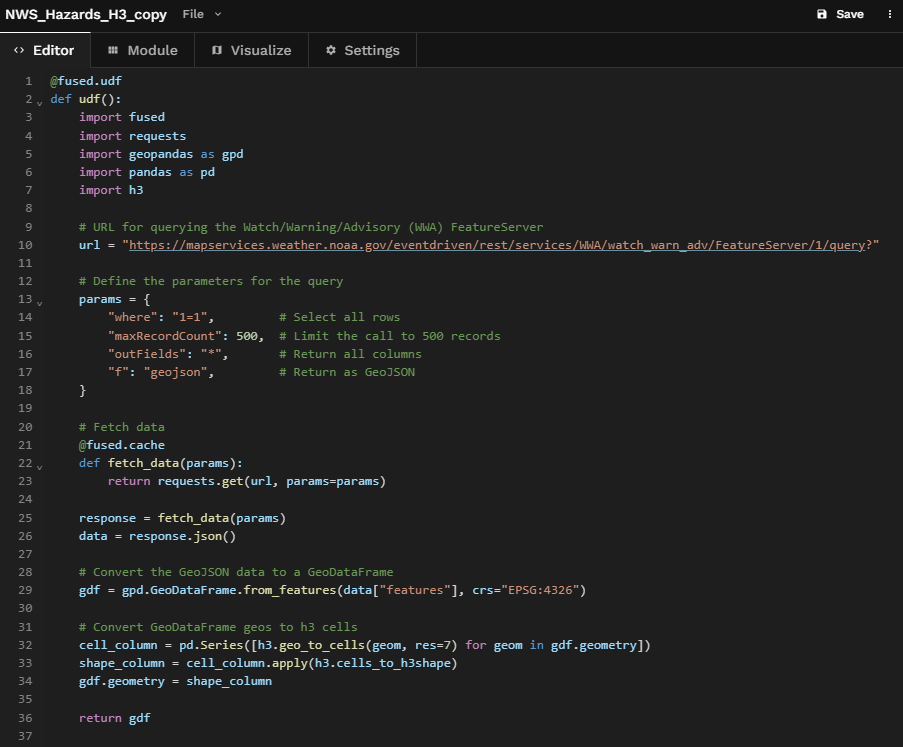903x747 pixels.
Task: Click line number 29 in the gutter
Action: click(24, 590)
